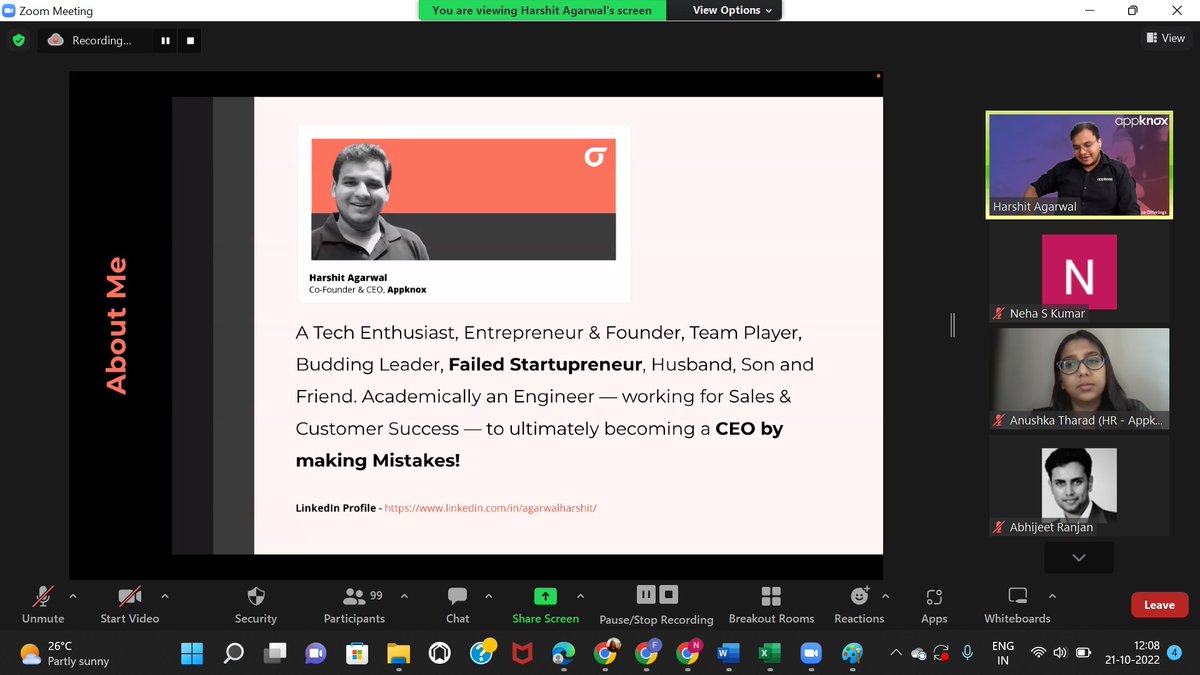Pause the recording in the bottom toolbar
This screenshot has width=1200, height=675.
pos(646,595)
